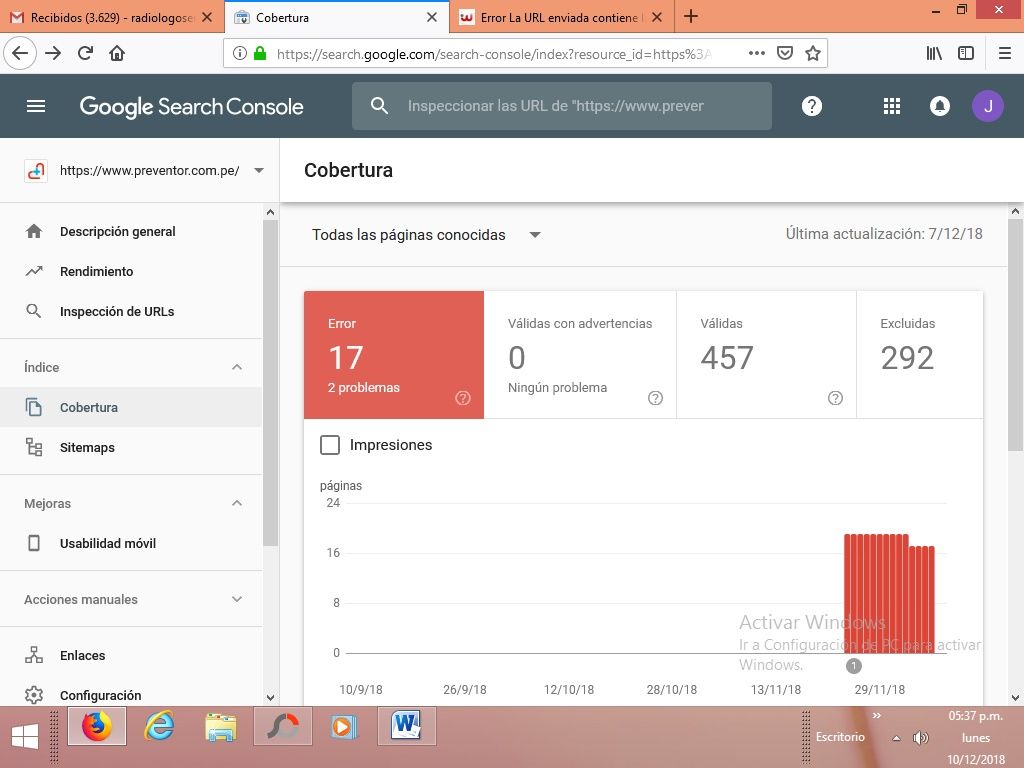Image resolution: width=1024 pixels, height=768 pixels.
Task: Expand the Acciones manuales section
Action: (x=237, y=599)
